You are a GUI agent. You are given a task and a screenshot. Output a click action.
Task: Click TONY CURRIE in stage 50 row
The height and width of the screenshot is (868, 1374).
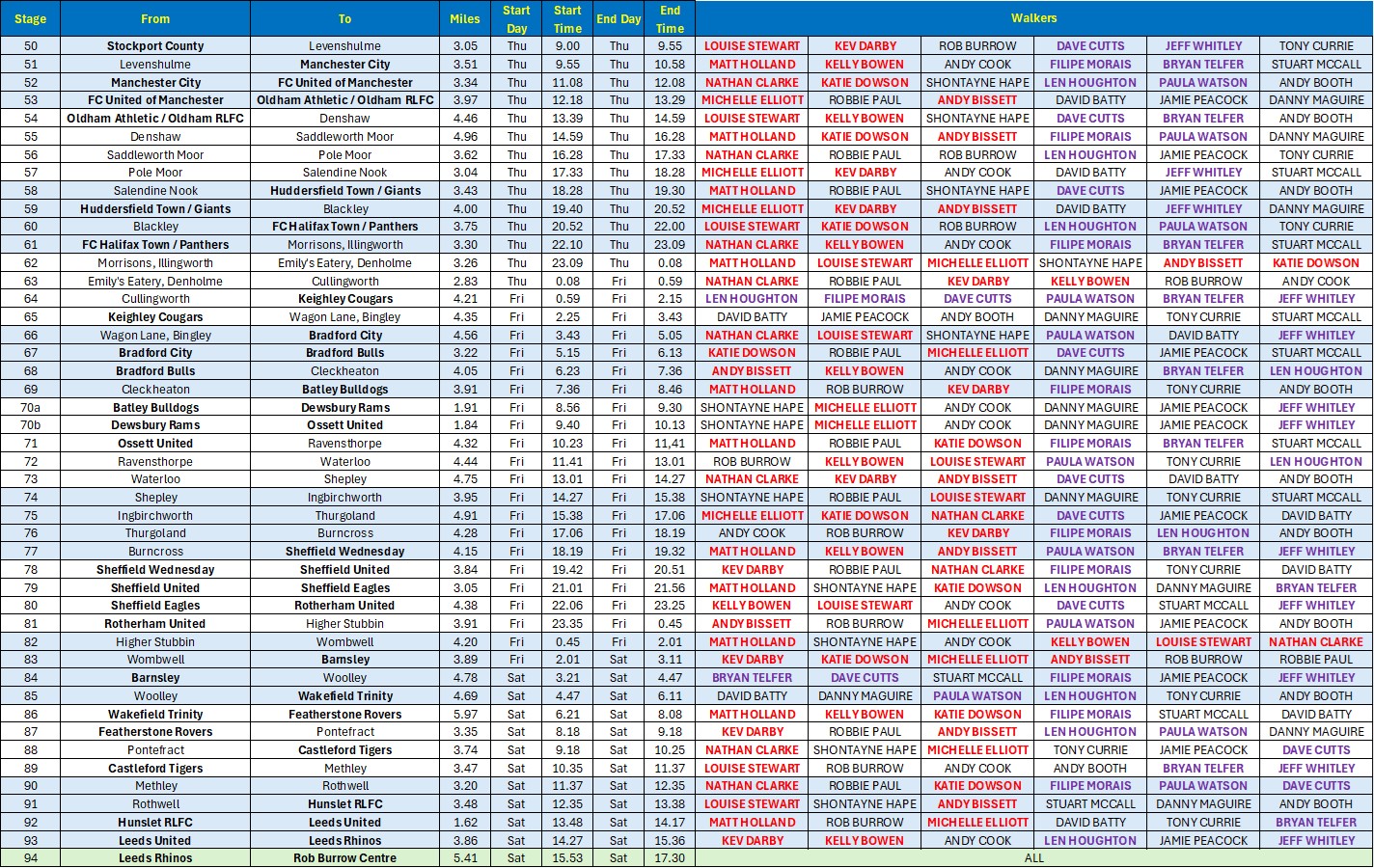pyautogui.click(x=1316, y=46)
